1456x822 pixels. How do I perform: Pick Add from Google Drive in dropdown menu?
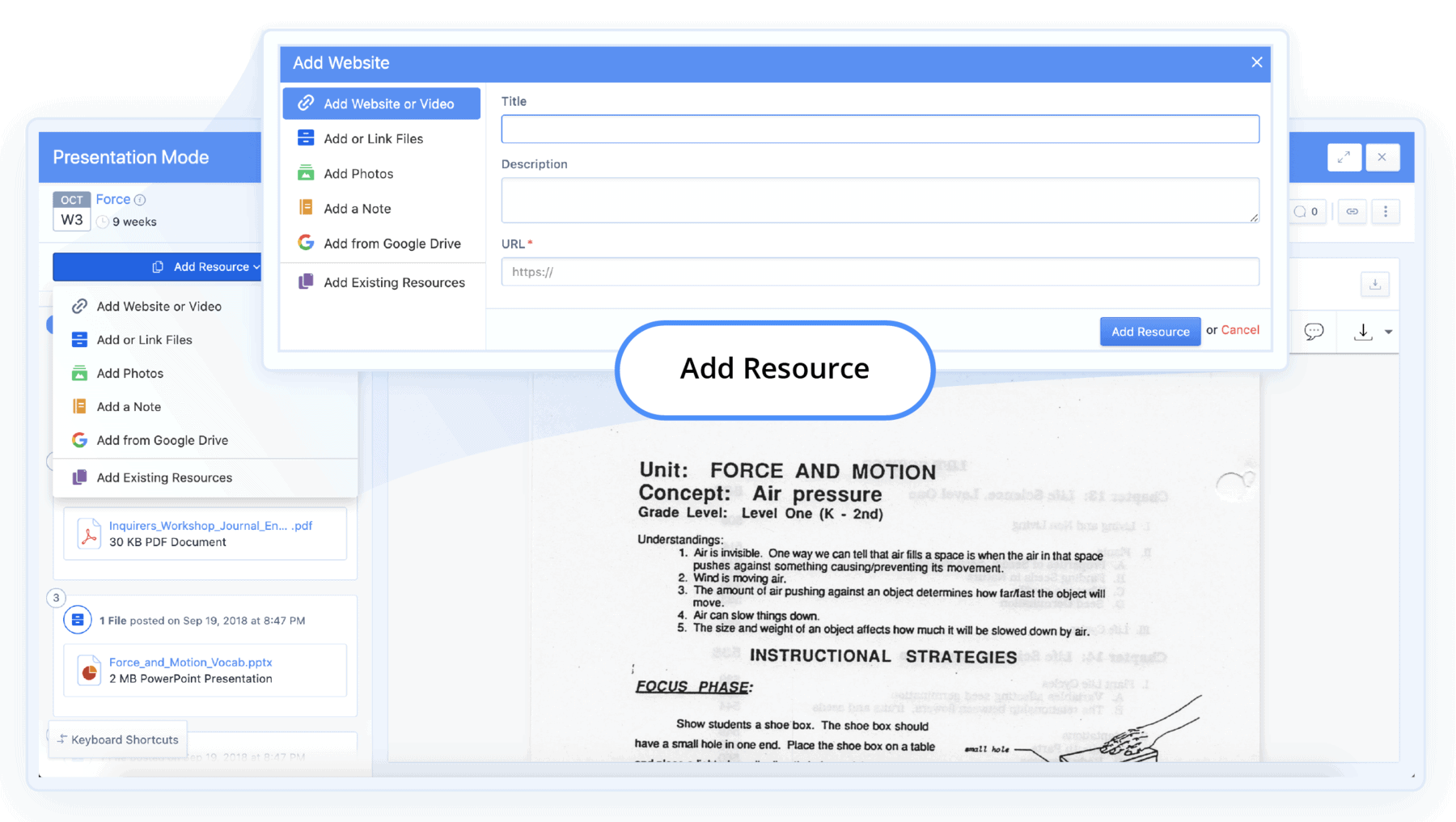(205, 440)
